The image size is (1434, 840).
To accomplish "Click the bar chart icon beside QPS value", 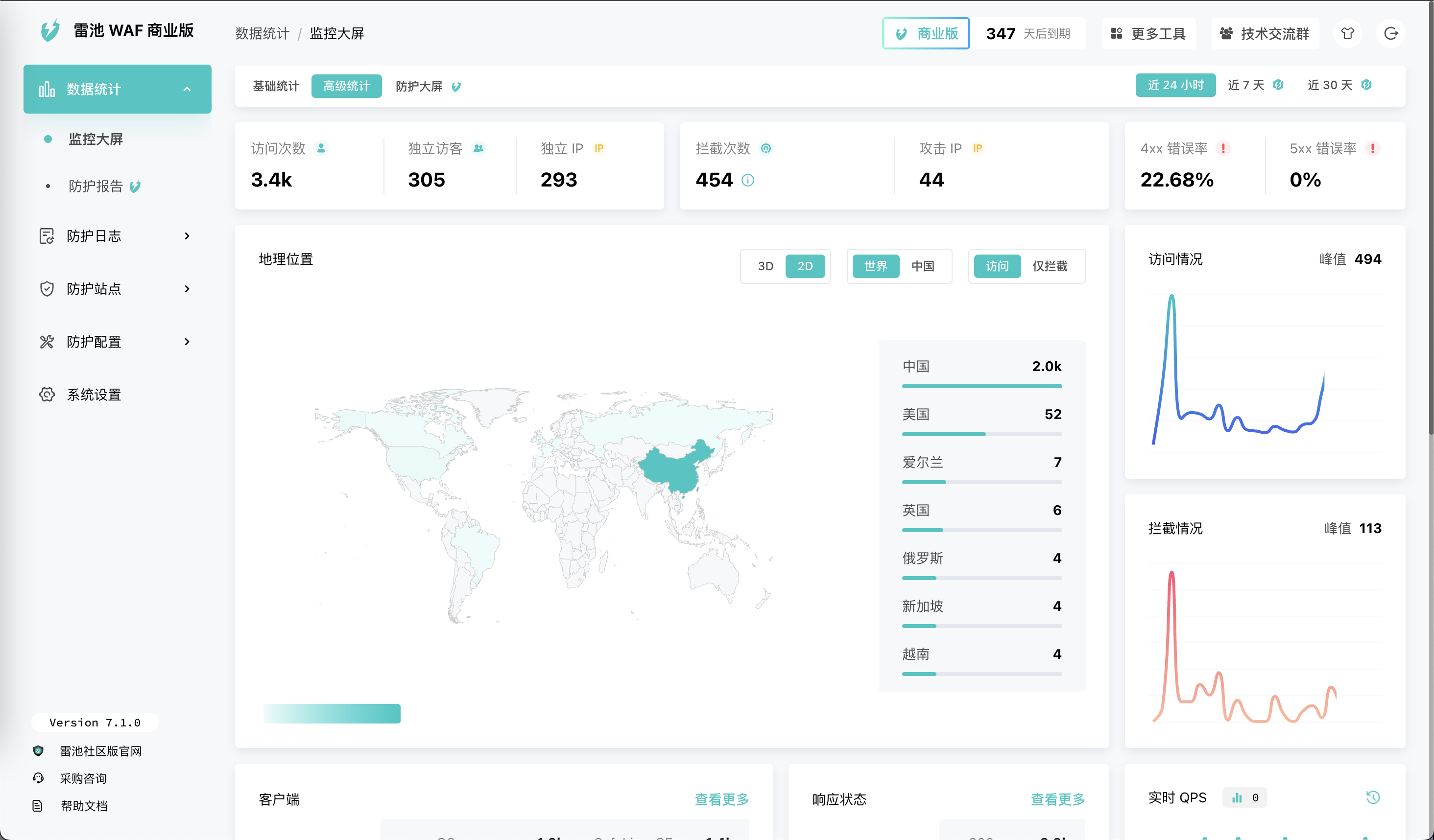I will pos(1237,798).
